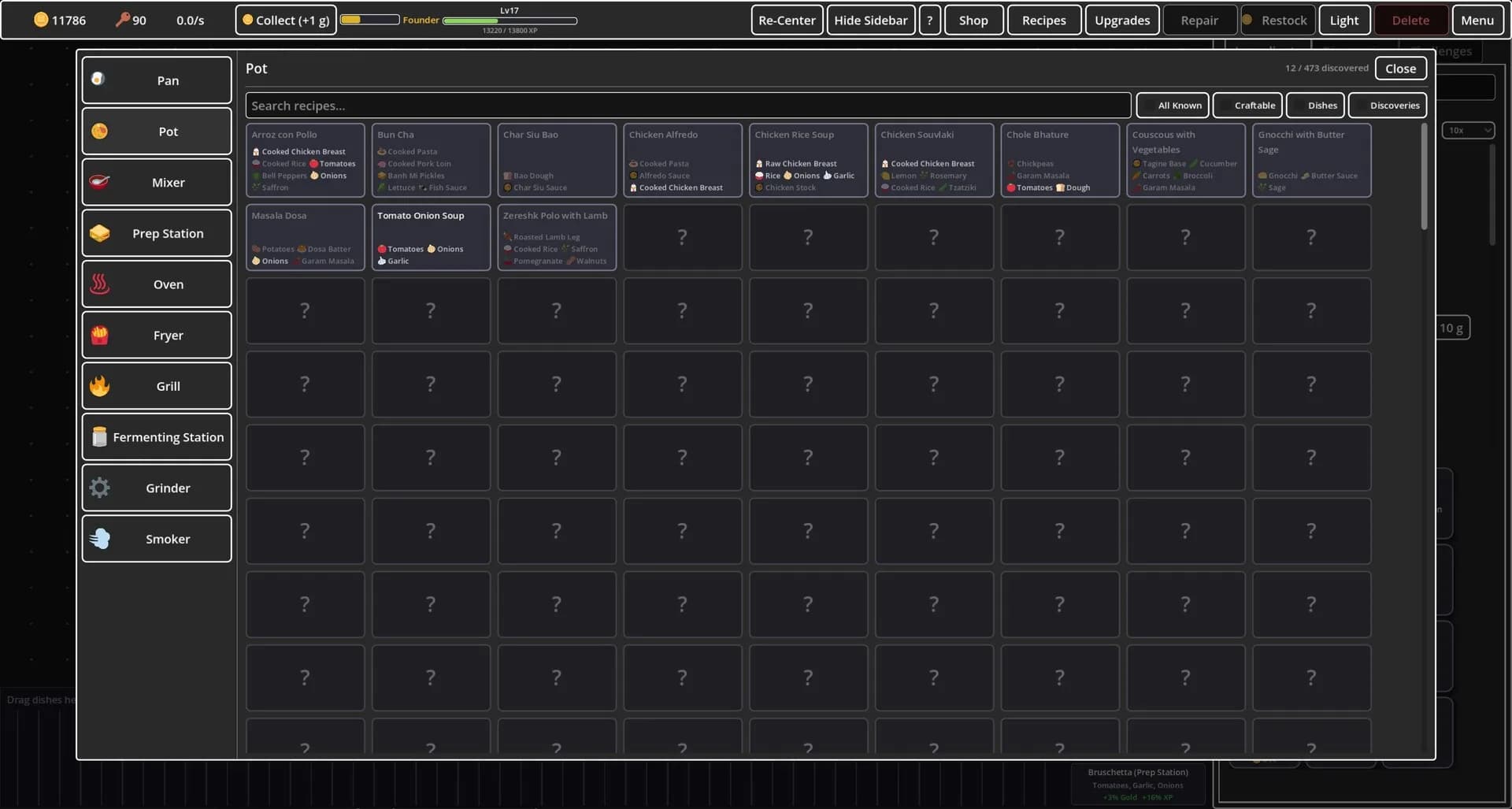Screen dimensions: 1512x809
Task: Click the Pan station egg icon
Action: [x=98, y=80]
